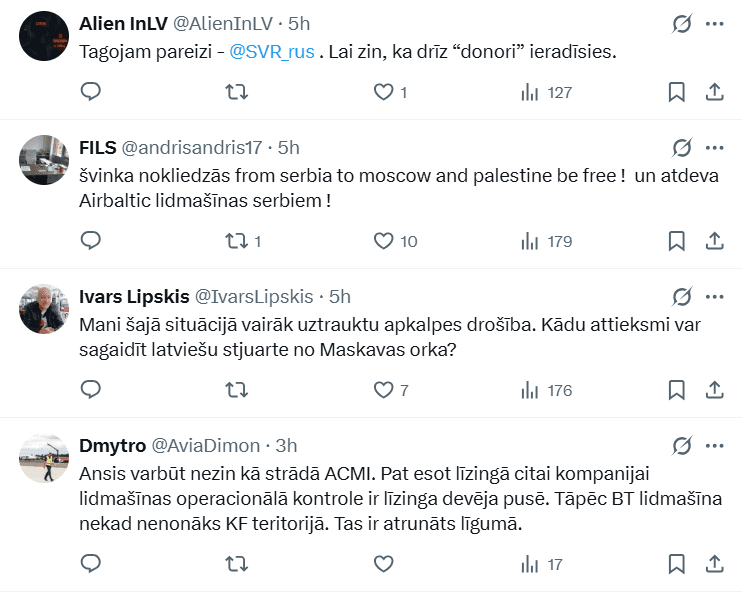
Task: Repost the FILS tweet
Action: click(x=237, y=240)
